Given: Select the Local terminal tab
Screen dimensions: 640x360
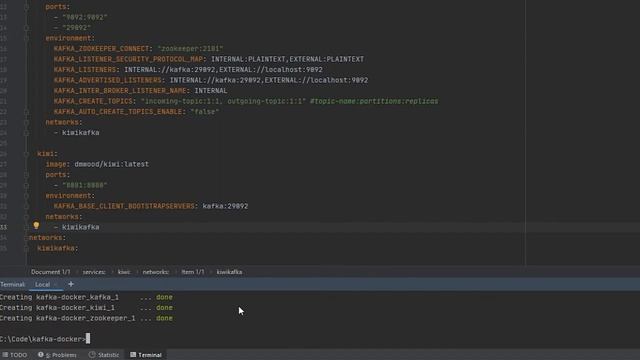Looking at the screenshot, I should tap(42, 284).
